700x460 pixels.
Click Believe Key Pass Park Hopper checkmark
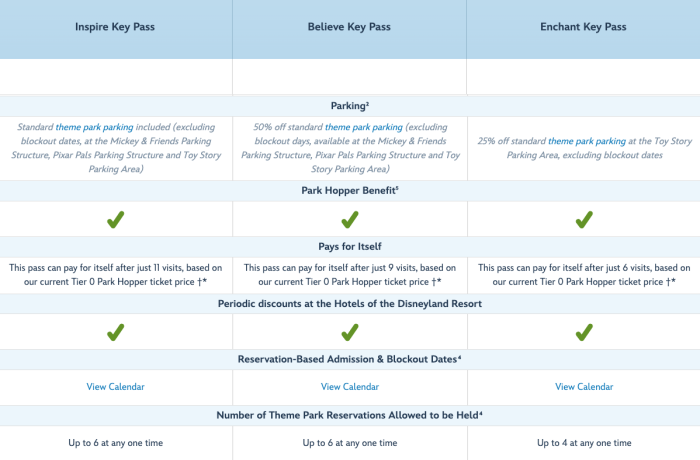pyautogui.click(x=350, y=218)
